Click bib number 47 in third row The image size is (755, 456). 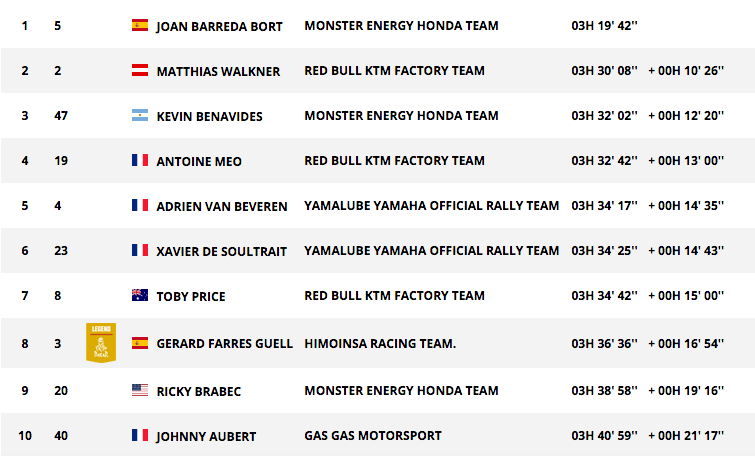61,116
